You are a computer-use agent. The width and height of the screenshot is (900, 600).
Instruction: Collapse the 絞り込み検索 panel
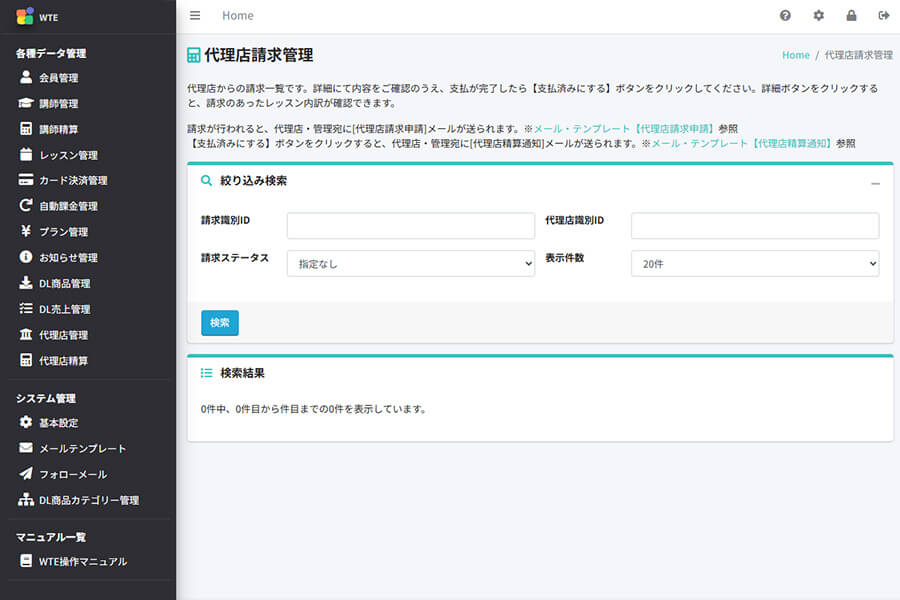click(x=877, y=182)
